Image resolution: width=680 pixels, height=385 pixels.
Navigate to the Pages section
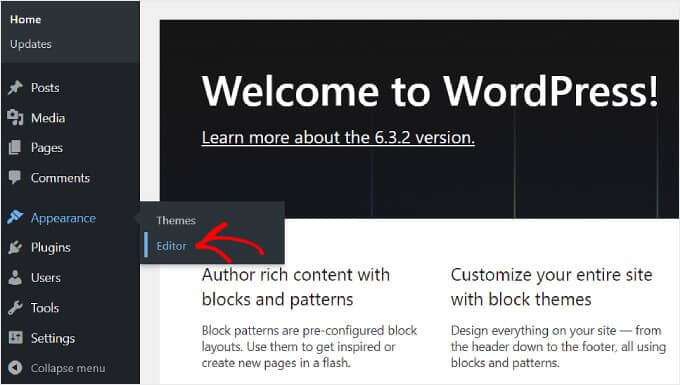tap(47, 148)
